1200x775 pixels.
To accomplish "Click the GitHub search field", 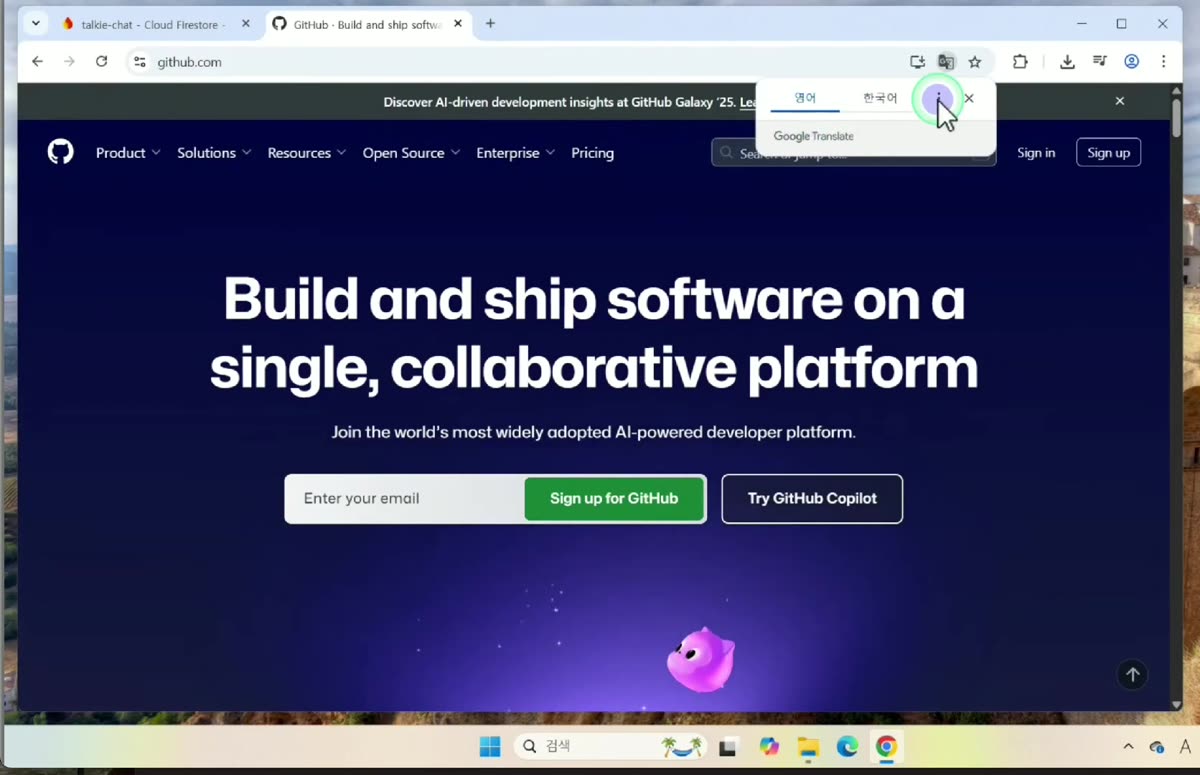I will click(x=853, y=153).
